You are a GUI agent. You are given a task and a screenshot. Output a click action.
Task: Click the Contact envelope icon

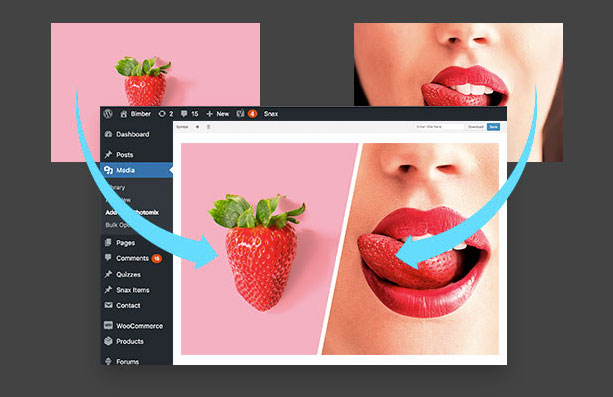pyautogui.click(x=108, y=305)
